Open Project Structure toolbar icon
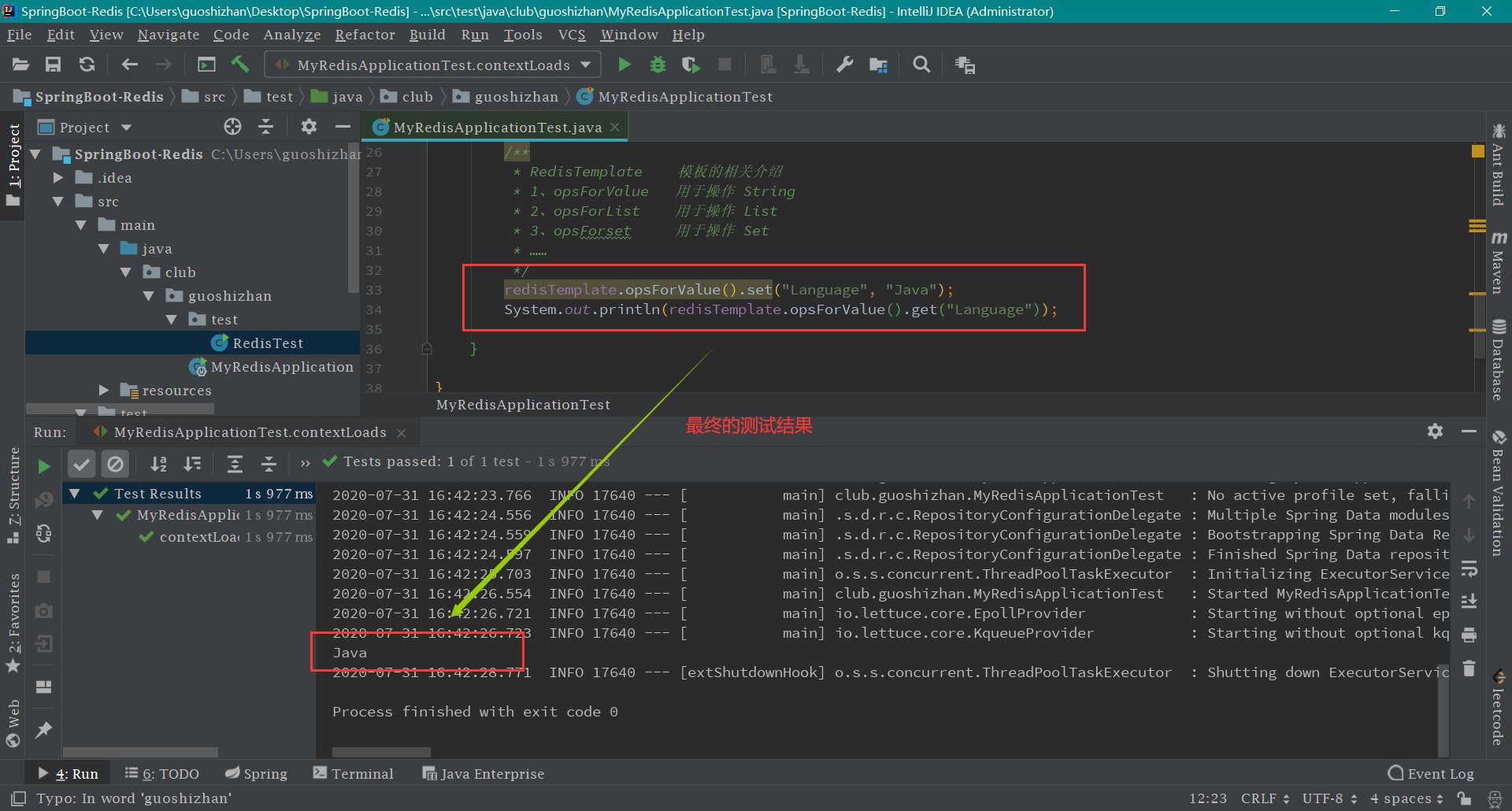 coord(878,65)
